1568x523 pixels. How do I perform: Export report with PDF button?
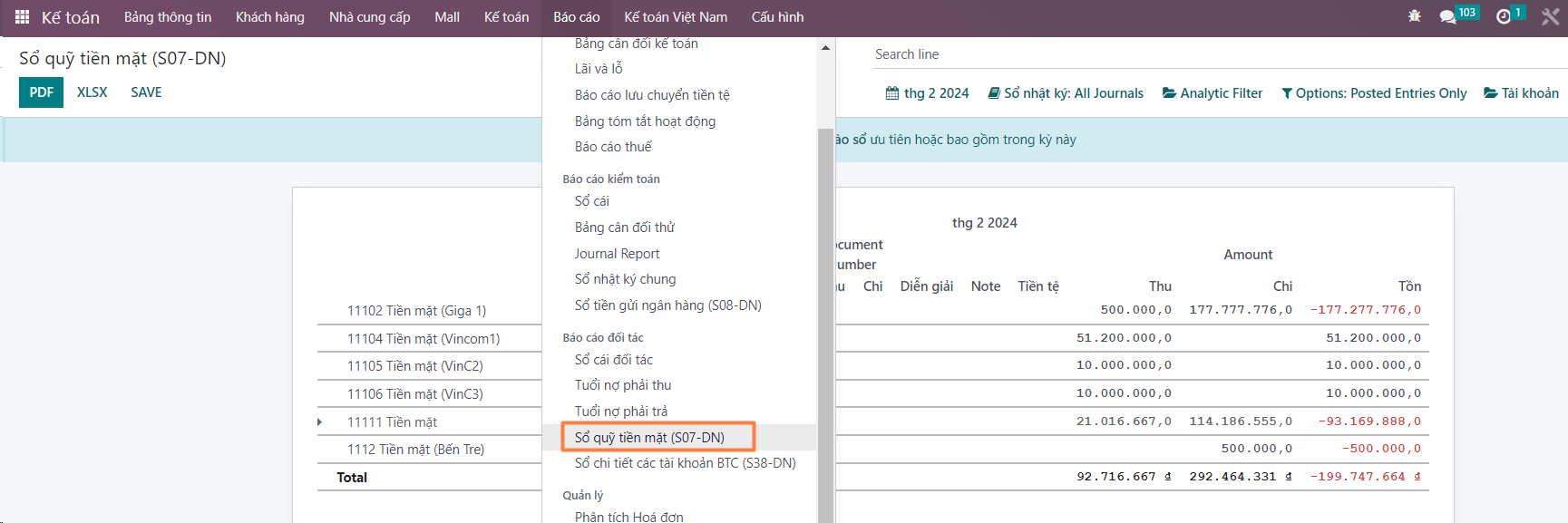pos(41,92)
